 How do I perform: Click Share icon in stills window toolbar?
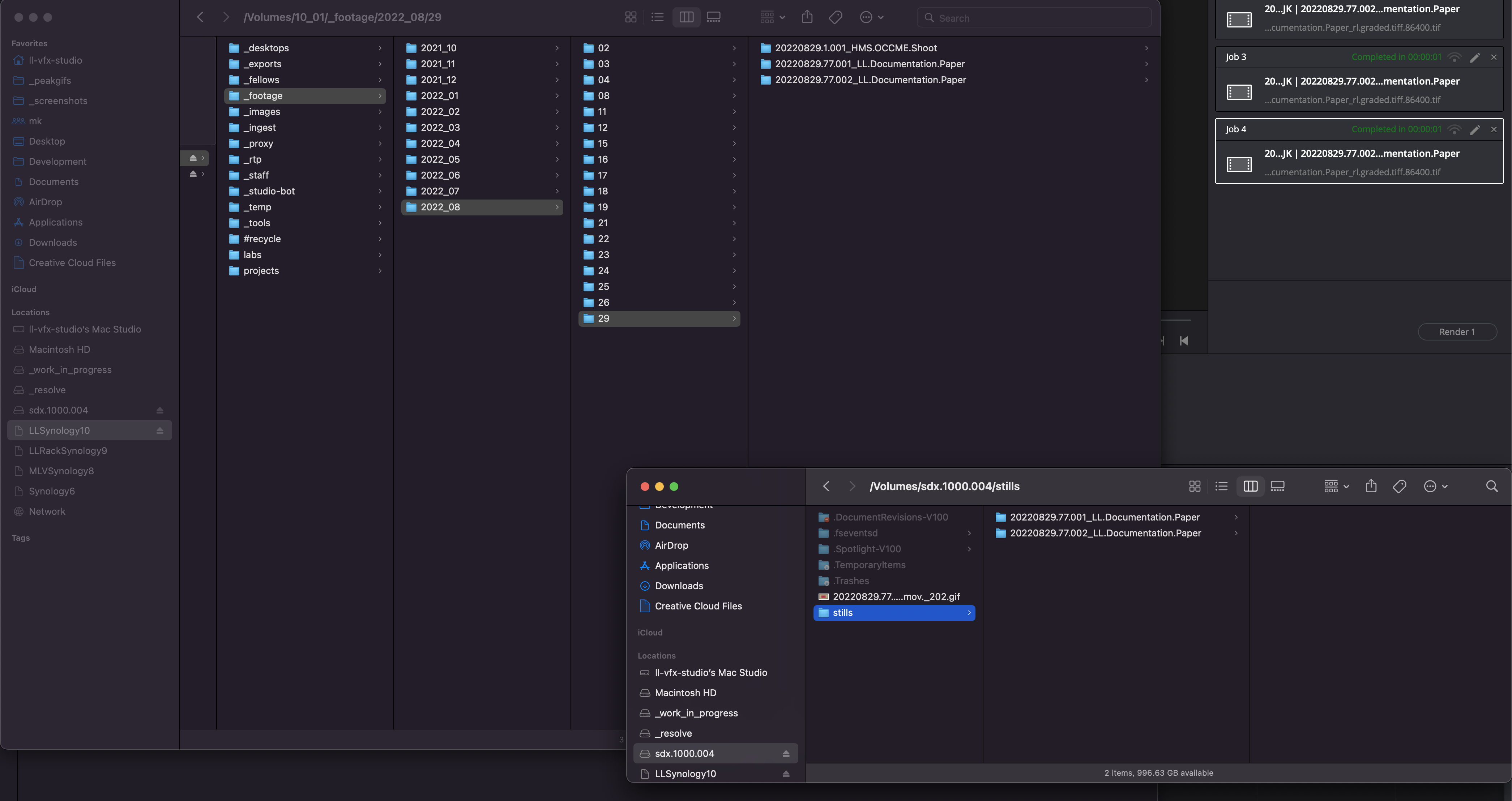click(1371, 486)
